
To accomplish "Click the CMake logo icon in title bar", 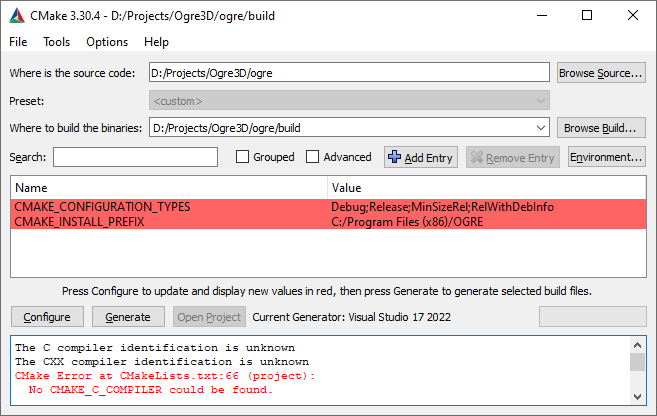I will click(x=17, y=16).
